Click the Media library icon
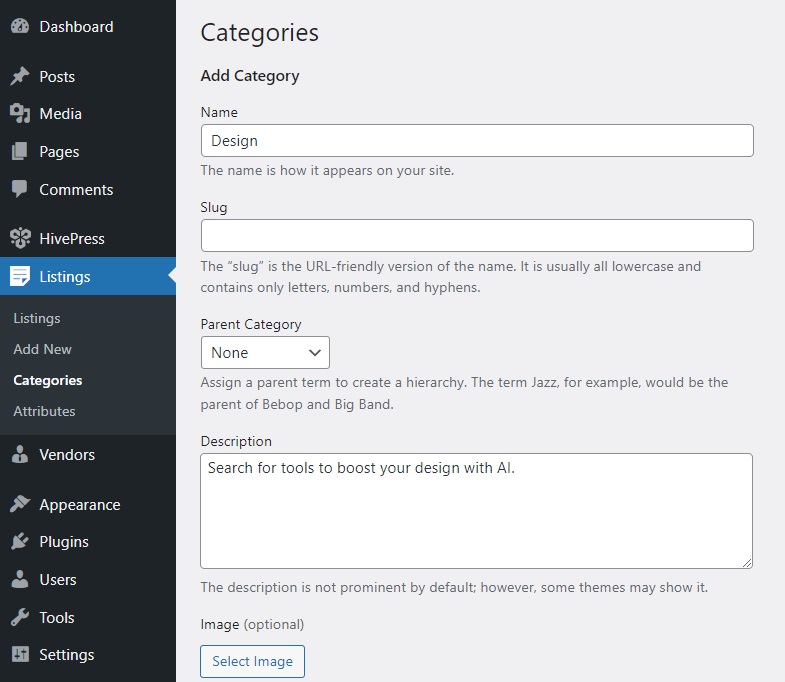Image resolution: width=785 pixels, height=682 pixels. pos(20,114)
